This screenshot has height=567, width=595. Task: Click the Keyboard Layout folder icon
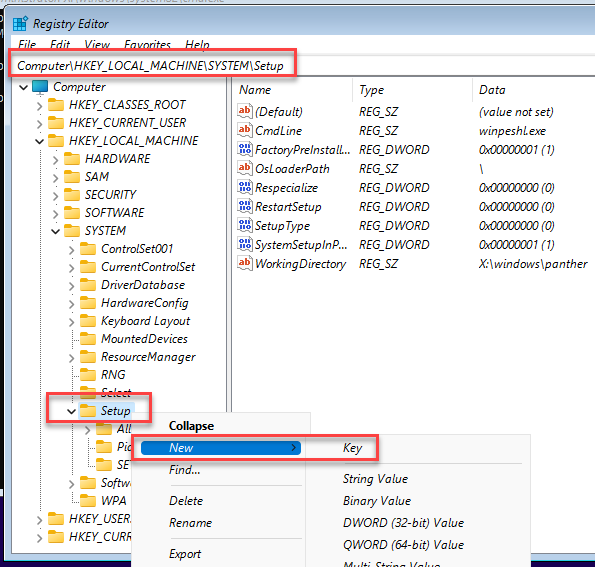[88, 321]
